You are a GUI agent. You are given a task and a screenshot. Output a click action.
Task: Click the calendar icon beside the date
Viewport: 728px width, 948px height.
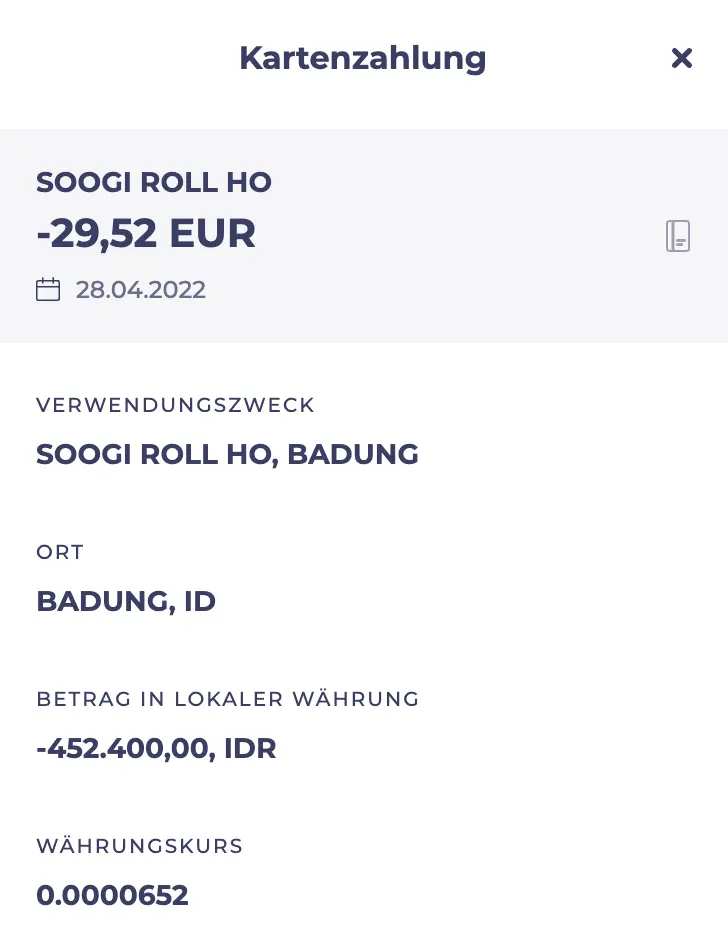coord(48,290)
